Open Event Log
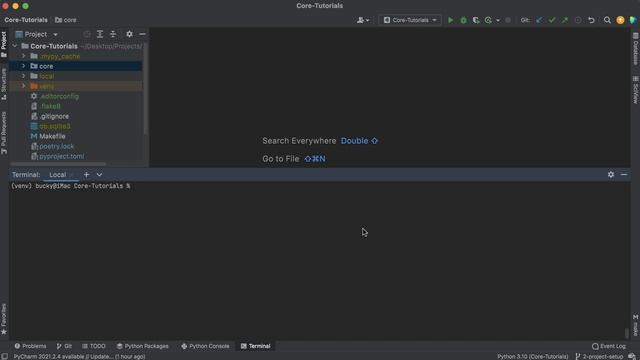640x360 pixels. point(609,346)
